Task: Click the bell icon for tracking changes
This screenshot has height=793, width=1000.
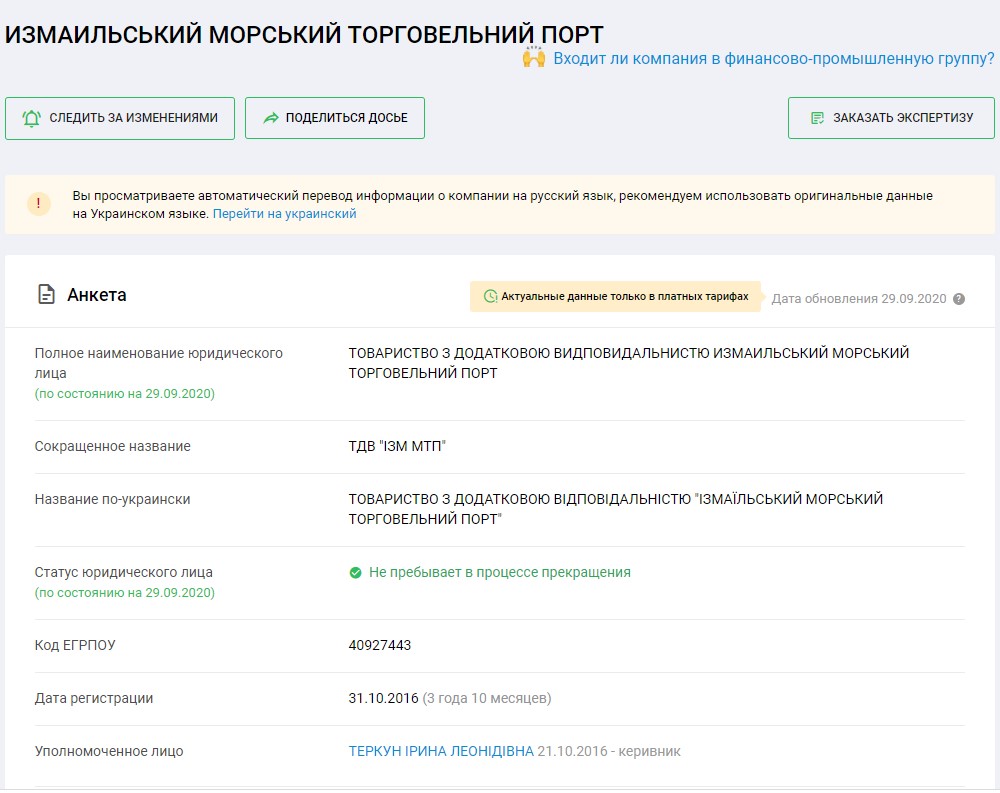Action: (31, 118)
